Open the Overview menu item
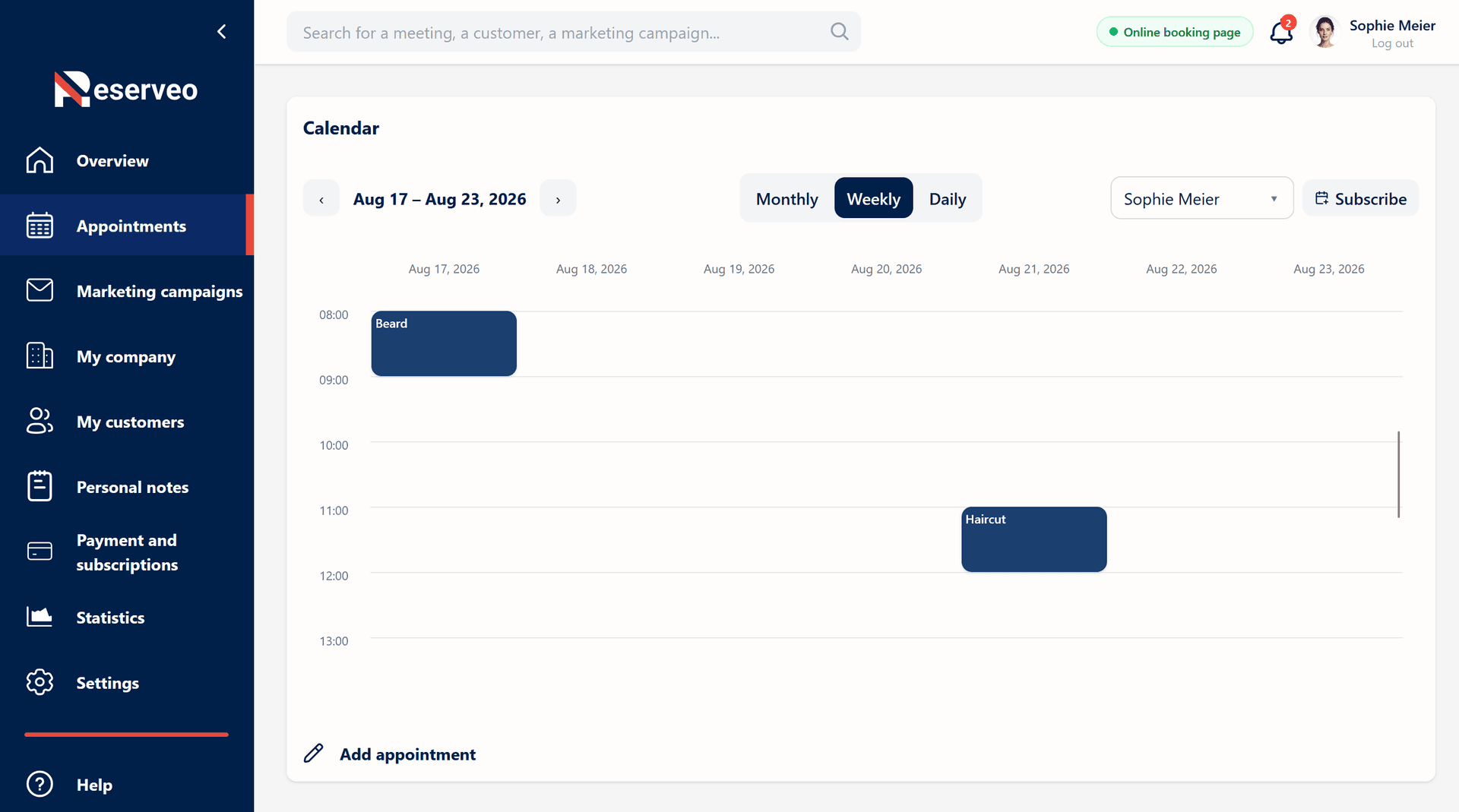This screenshot has width=1459, height=812. coord(127,161)
